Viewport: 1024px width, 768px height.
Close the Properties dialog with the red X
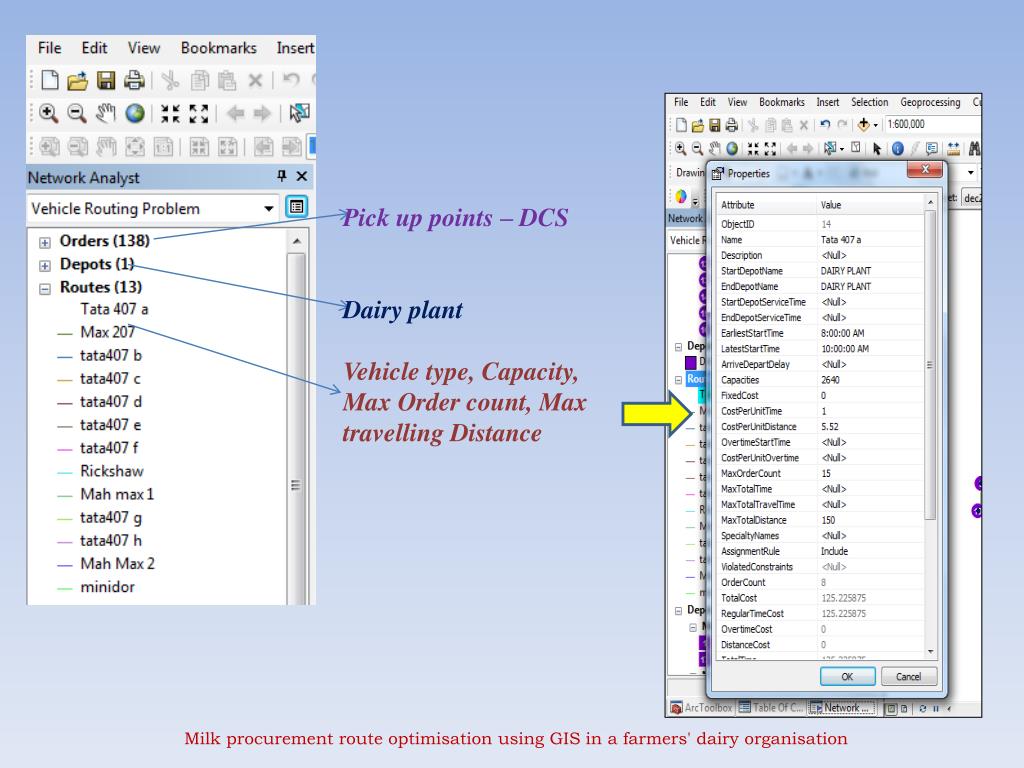pos(925,170)
